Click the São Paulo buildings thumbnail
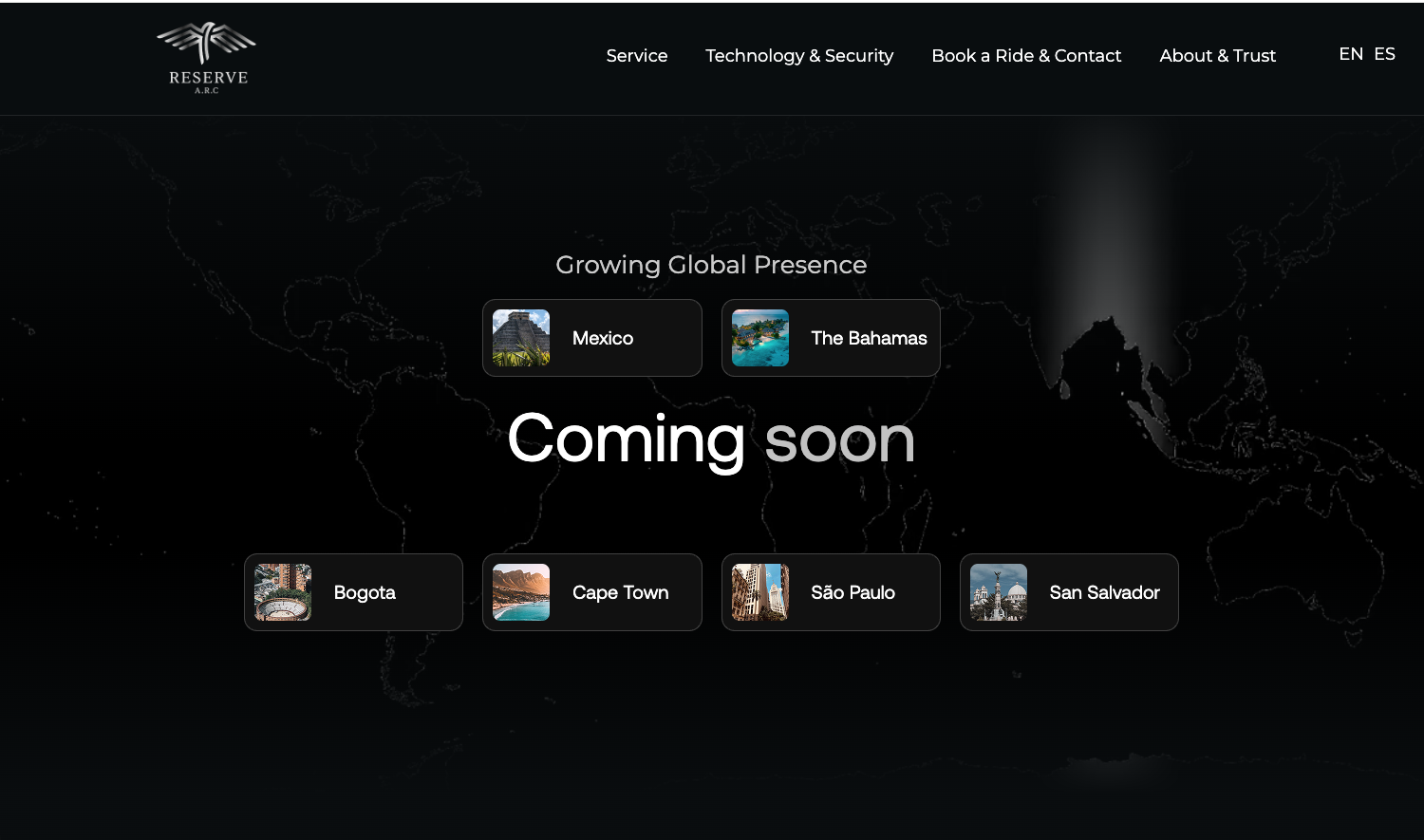1424x840 pixels. pyautogui.click(x=759, y=592)
